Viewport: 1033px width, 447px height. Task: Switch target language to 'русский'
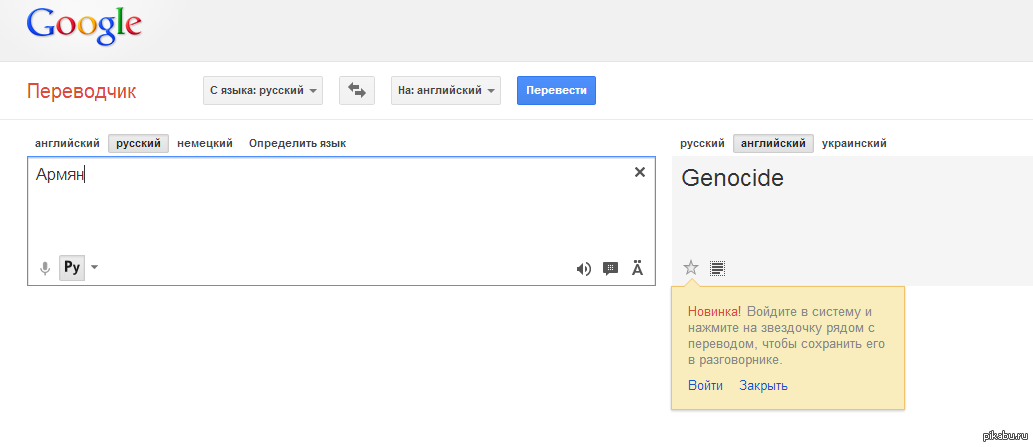702,143
